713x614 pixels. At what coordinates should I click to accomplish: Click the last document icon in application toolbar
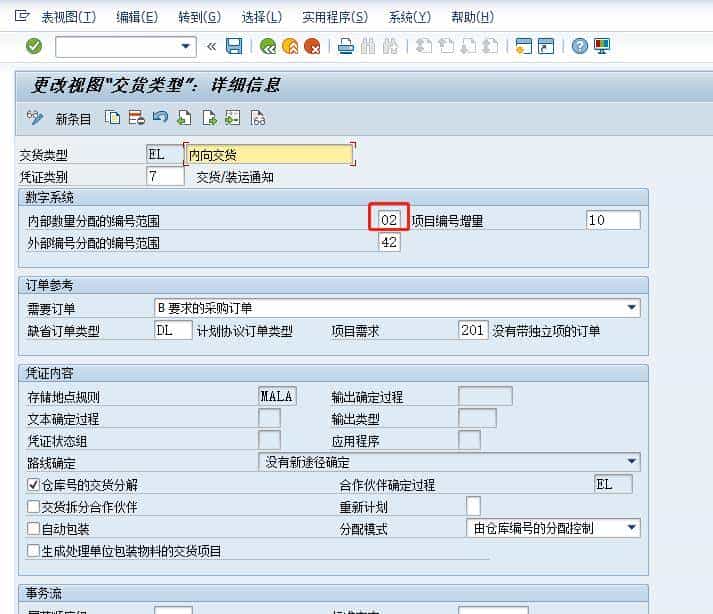pyautogui.click(x=258, y=118)
